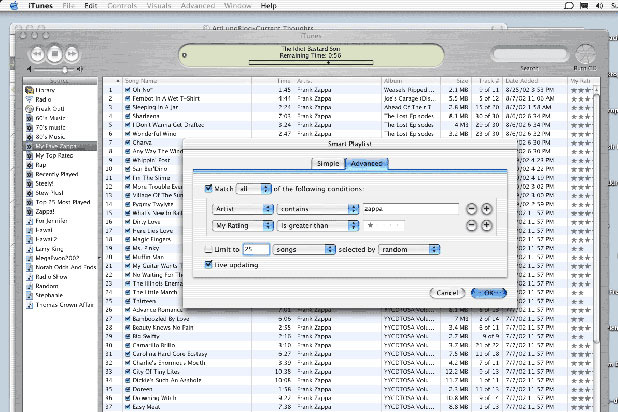This screenshot has width=618, height=412.
Task: Switch to the Simple tab
Action: coord(329,163)
